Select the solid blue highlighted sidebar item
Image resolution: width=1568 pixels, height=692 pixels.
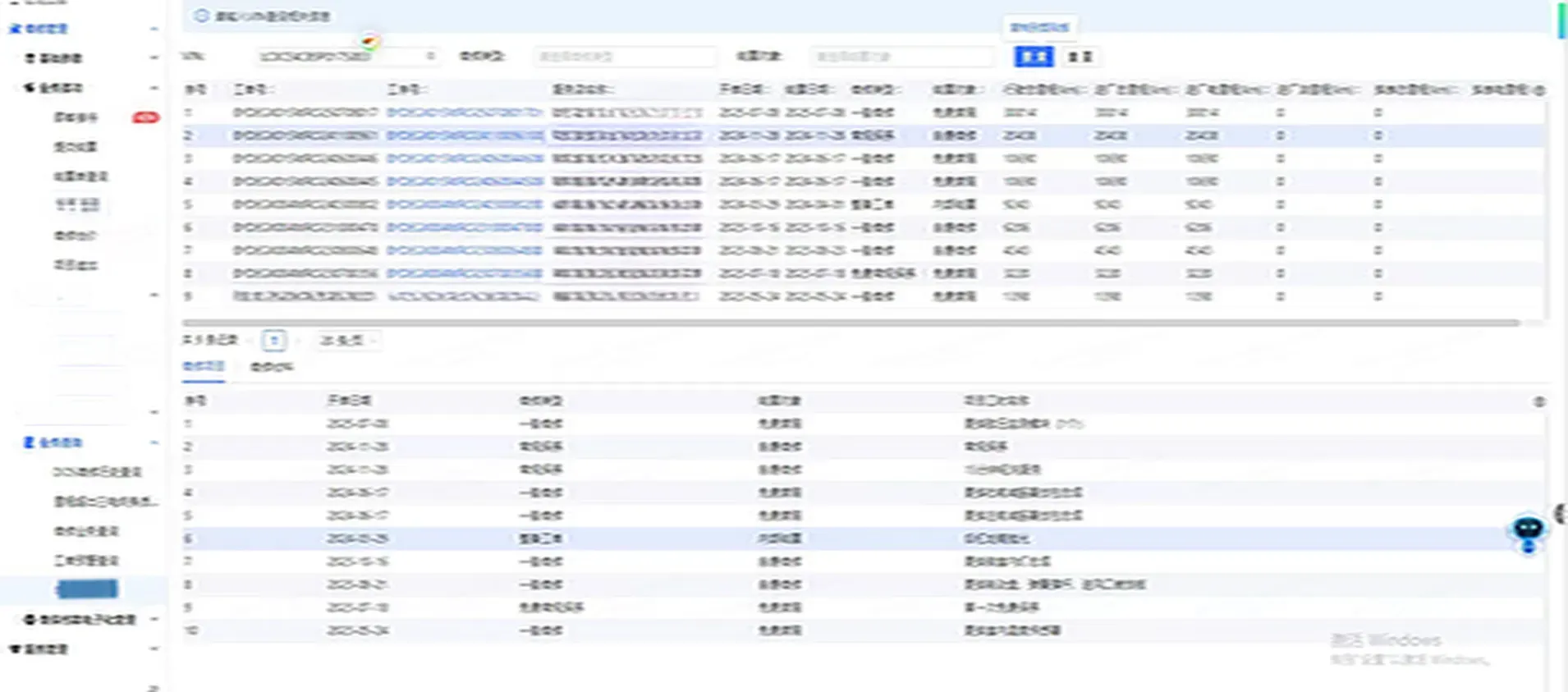click(x=87, y=589)
